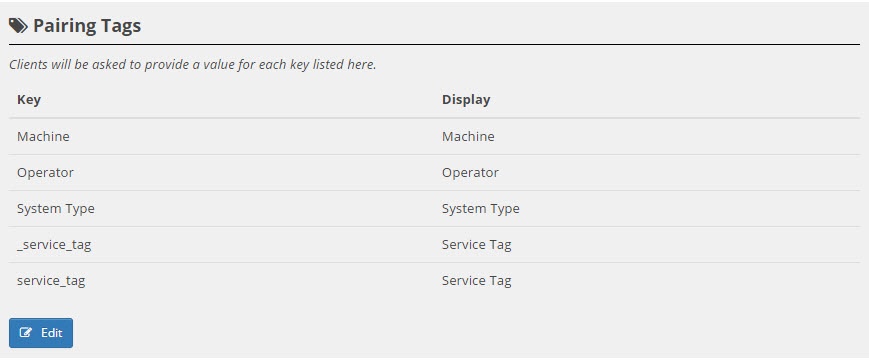Click the System Type display value

click(x=480, y=209)
